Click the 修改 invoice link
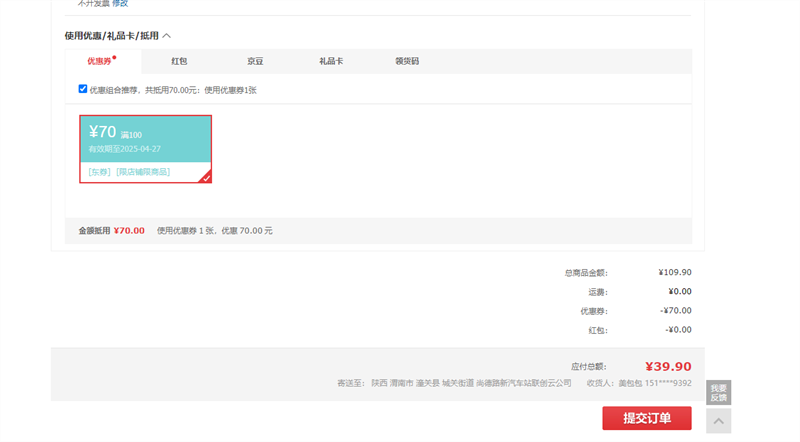Image resolution: width=800 pixels, height=442 pixels. [x=120, y=4]
